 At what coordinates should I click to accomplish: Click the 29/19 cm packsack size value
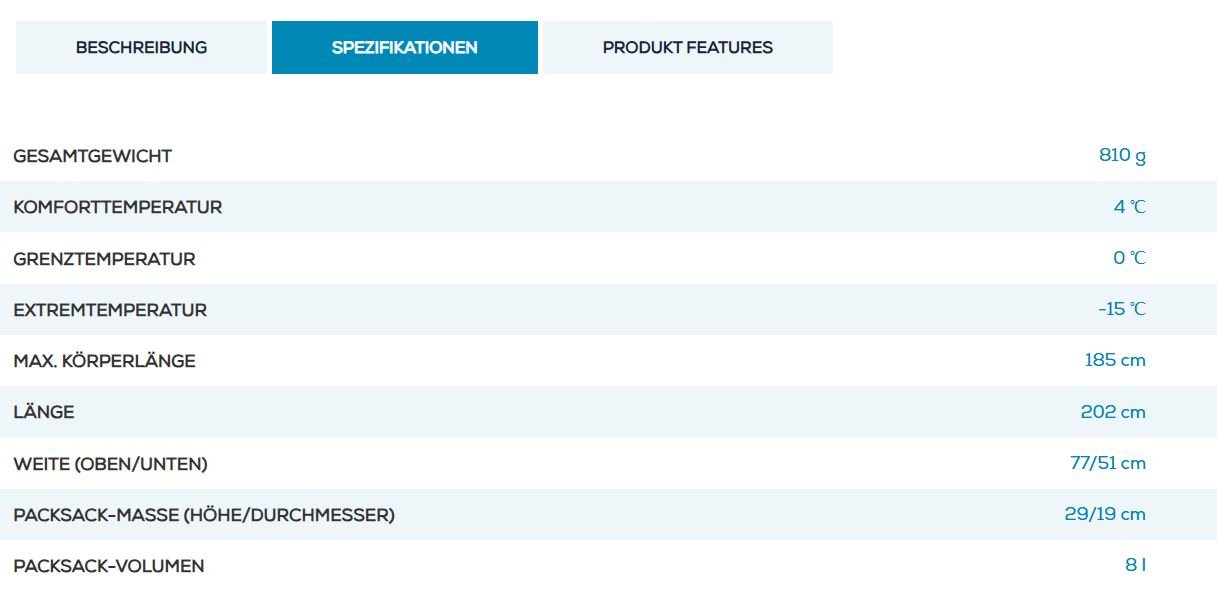tap(1105, 514)
